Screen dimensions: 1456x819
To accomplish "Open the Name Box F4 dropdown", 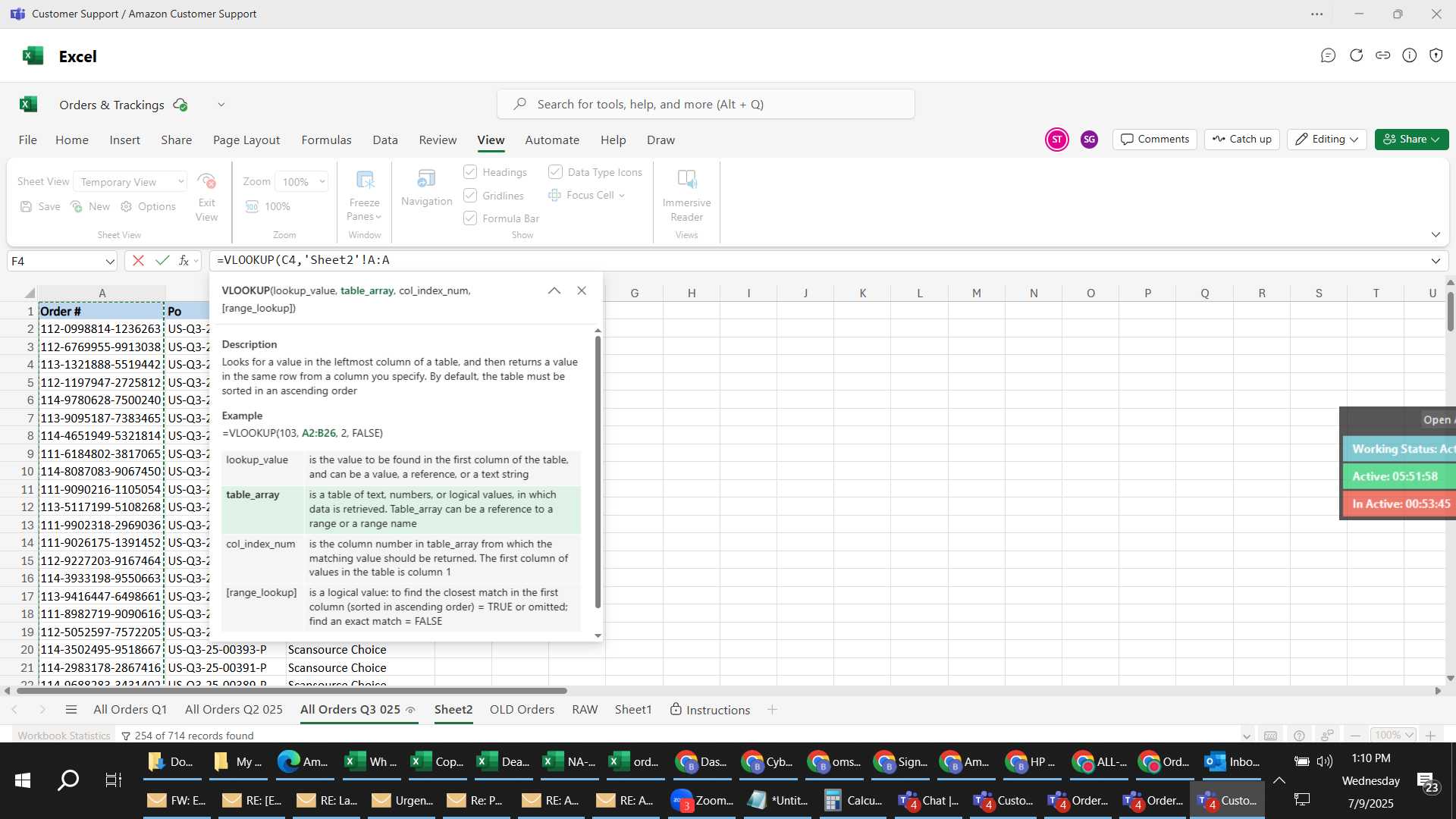I will click(110, 261).
